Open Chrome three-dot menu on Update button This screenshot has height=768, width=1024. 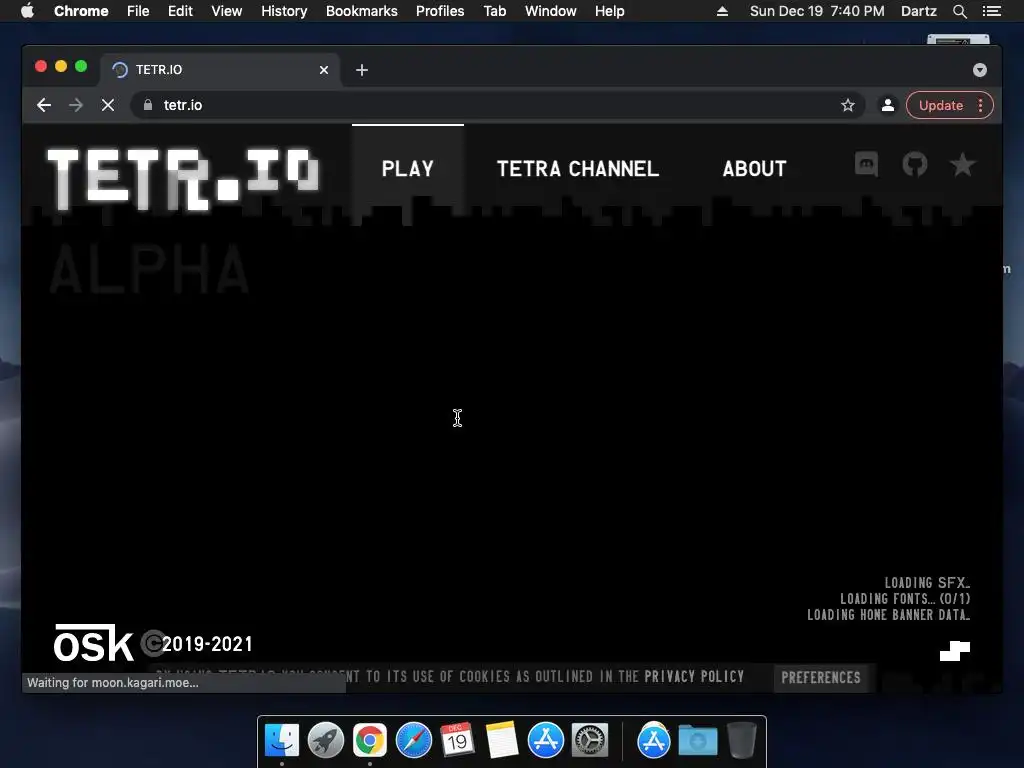click(980, 105)
